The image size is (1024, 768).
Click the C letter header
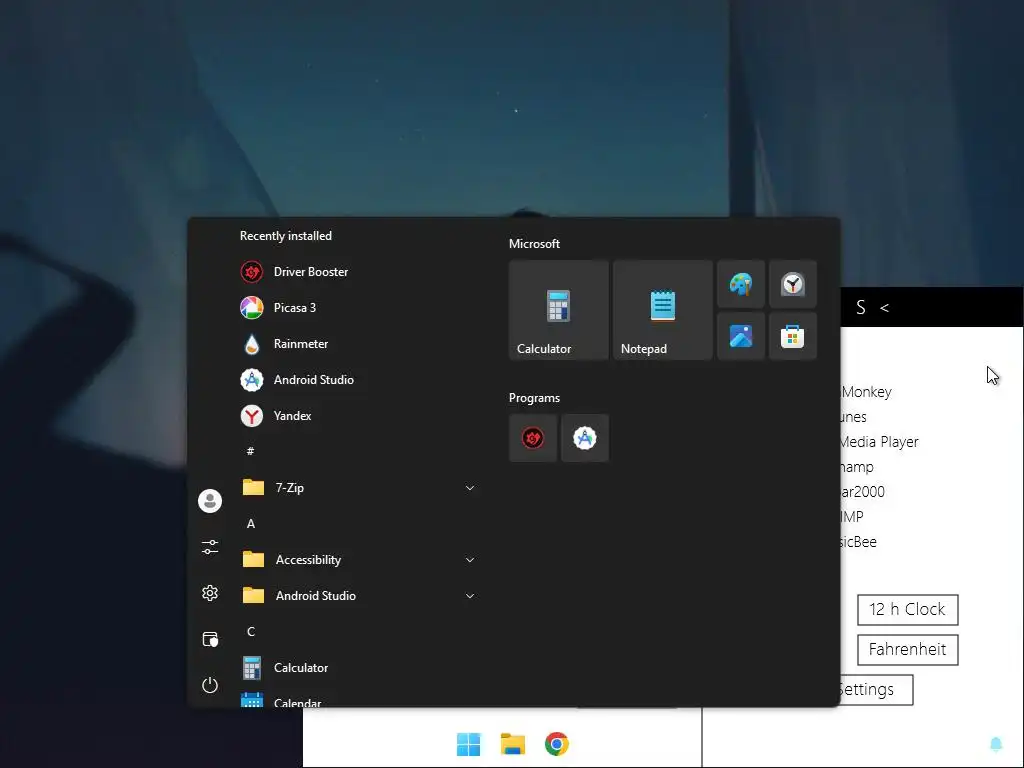(251, 632)
